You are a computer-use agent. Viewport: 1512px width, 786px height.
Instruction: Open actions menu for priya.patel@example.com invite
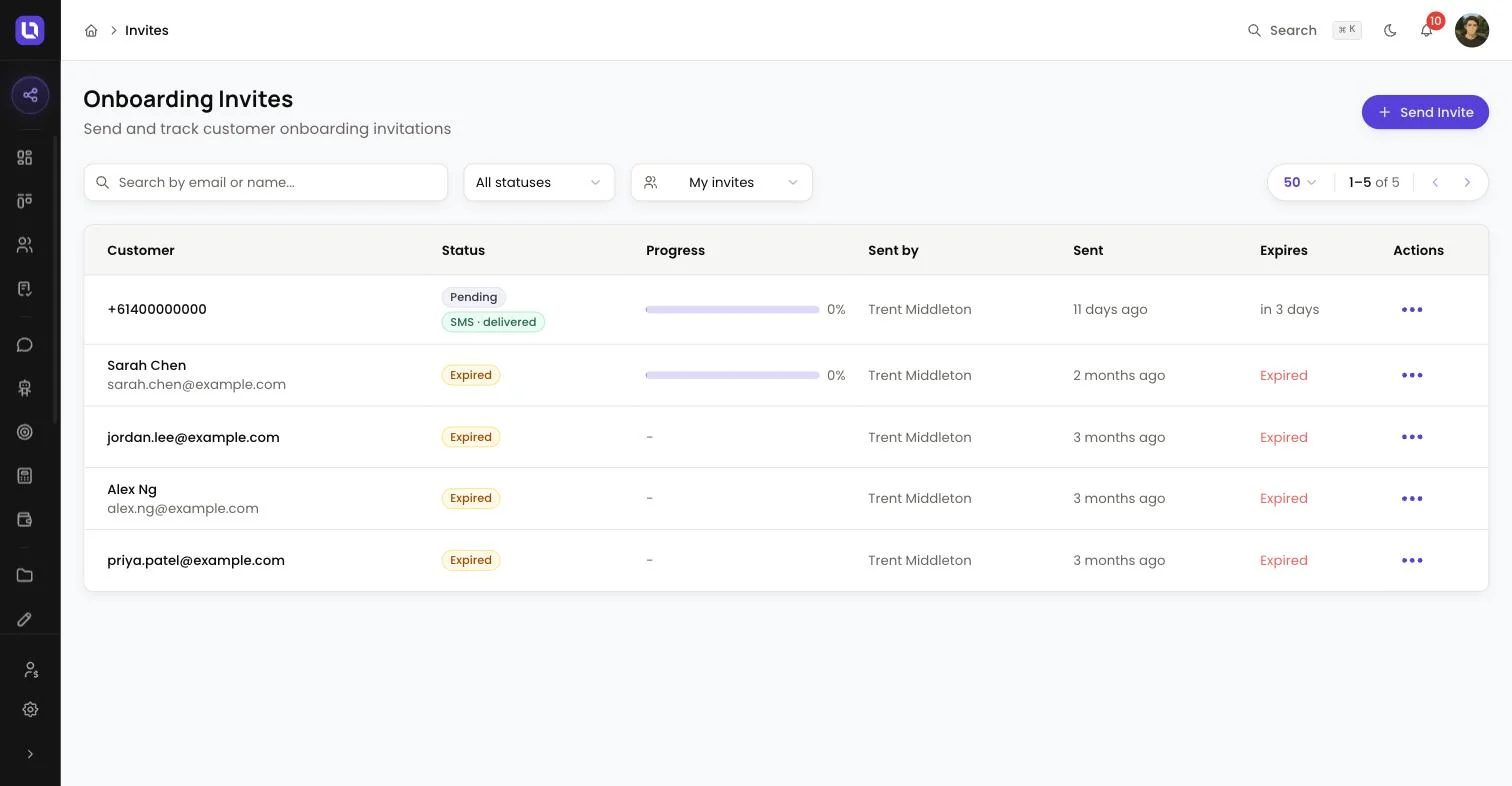1412,561
